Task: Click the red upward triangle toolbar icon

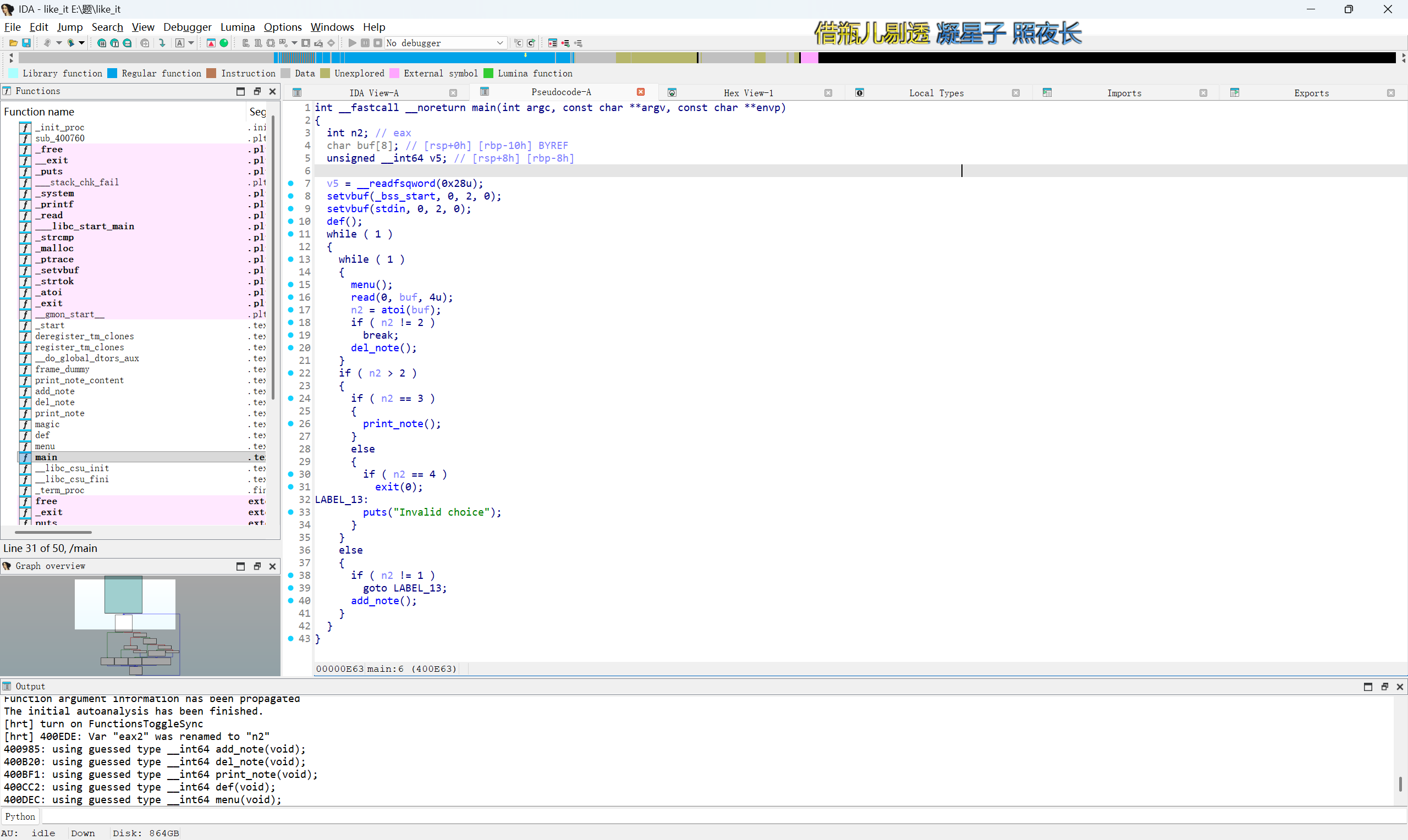Action: 211,43
